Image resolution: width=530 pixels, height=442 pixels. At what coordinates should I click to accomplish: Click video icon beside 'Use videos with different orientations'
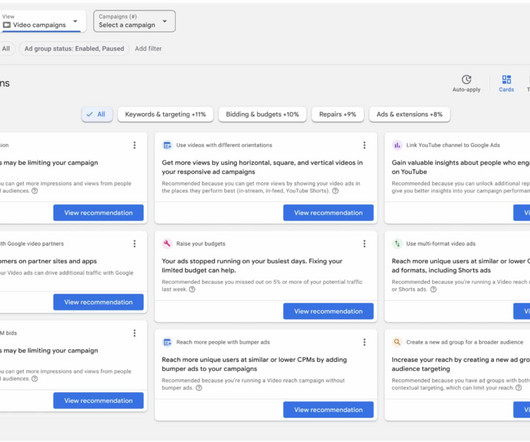click(167, 145)
